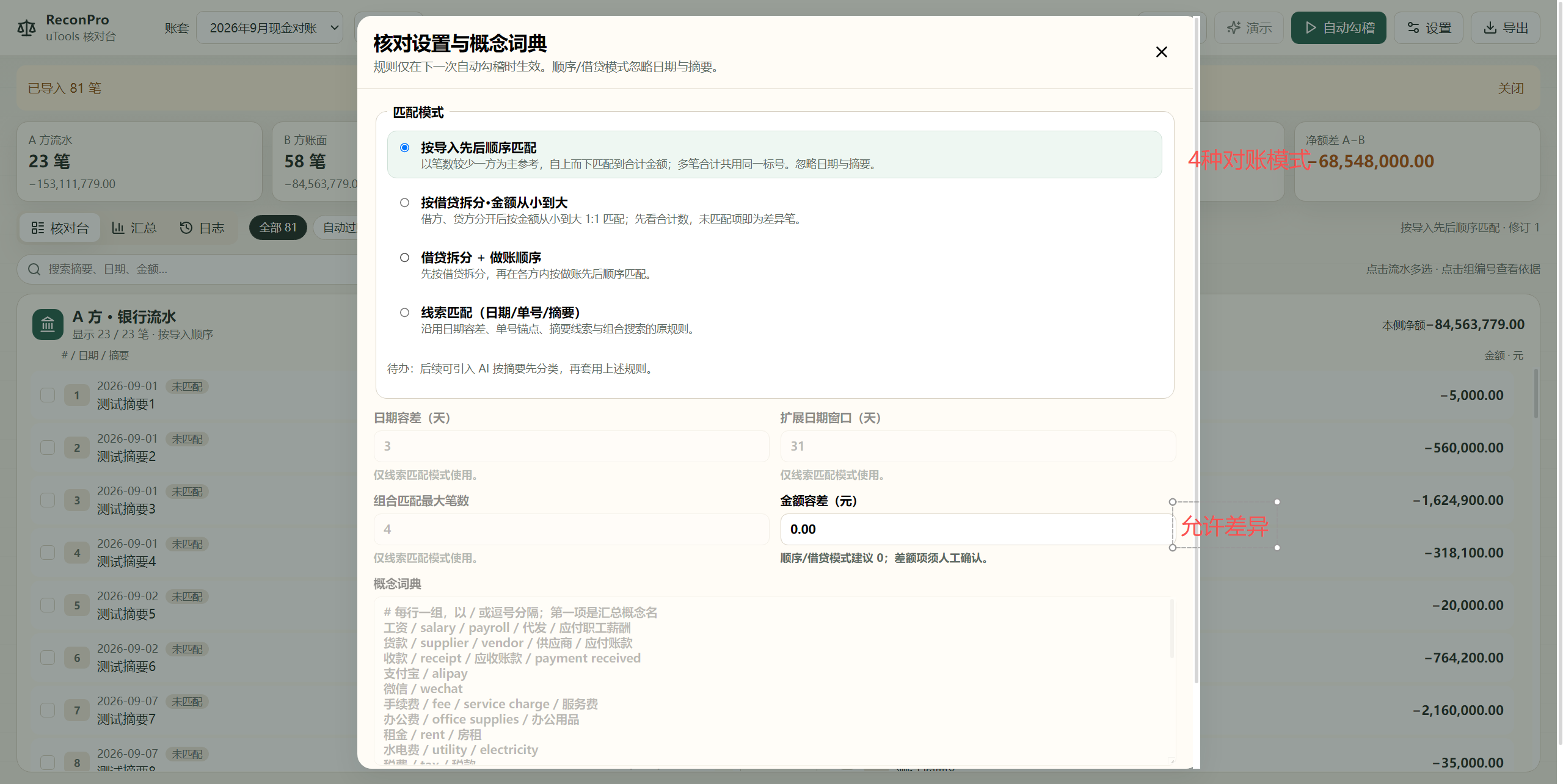Select 线索匹配 radio option
Screen dimensions: 1563x784
[404, 313]
